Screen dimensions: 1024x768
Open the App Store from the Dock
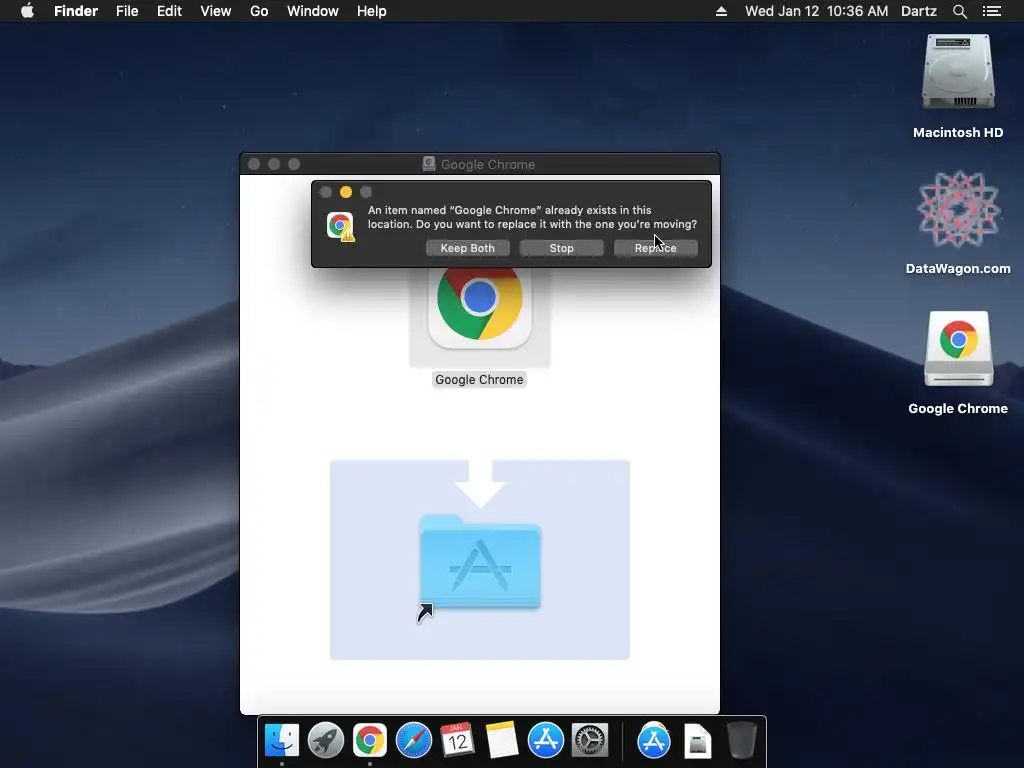(546, 741)
